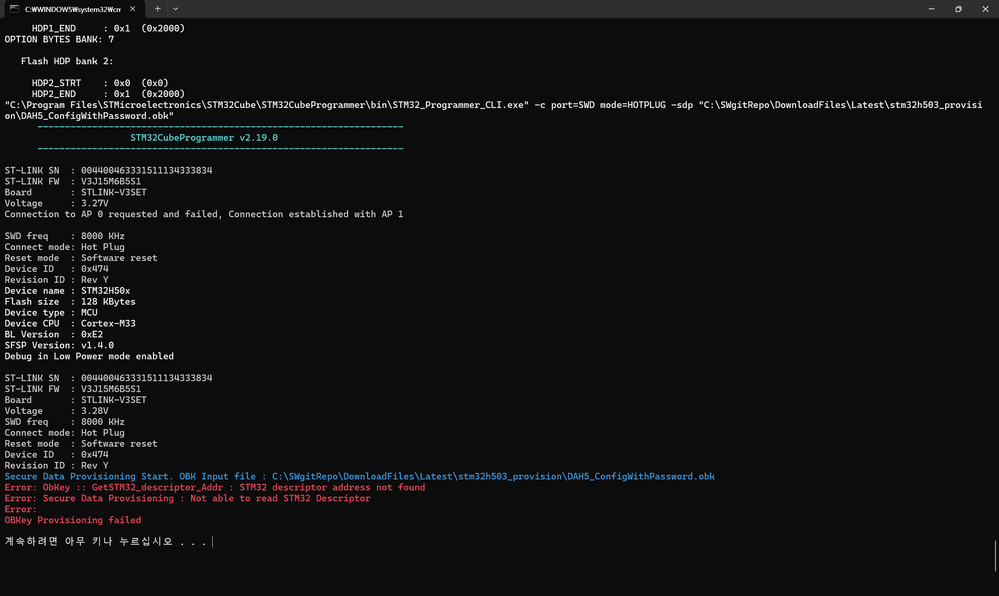Click the Korean 'press any key' prompt line
The image size is (999, 596).
(106, 542)
